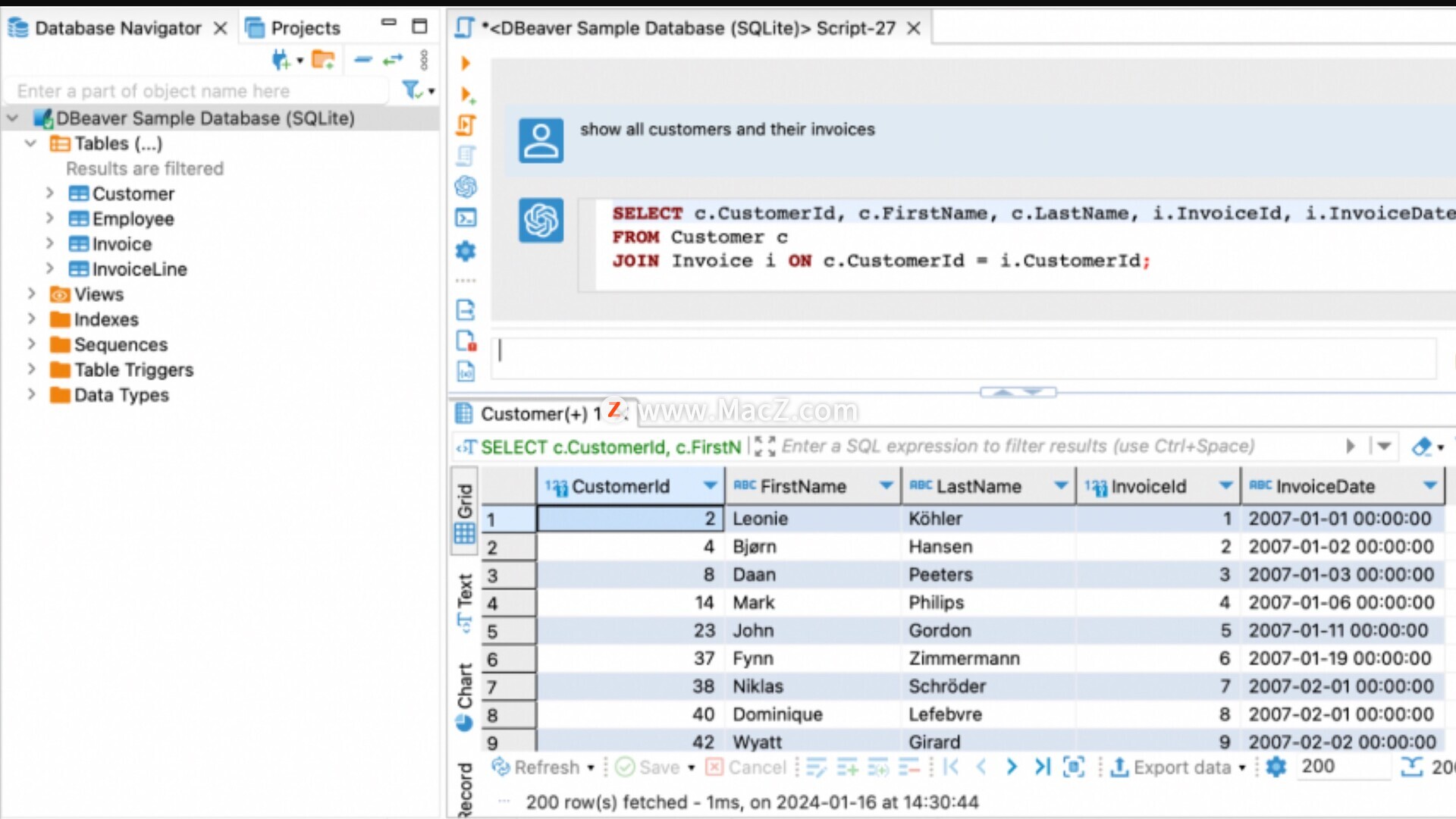
Task: Click the new connection plug icon
Action: coord(281,60)
